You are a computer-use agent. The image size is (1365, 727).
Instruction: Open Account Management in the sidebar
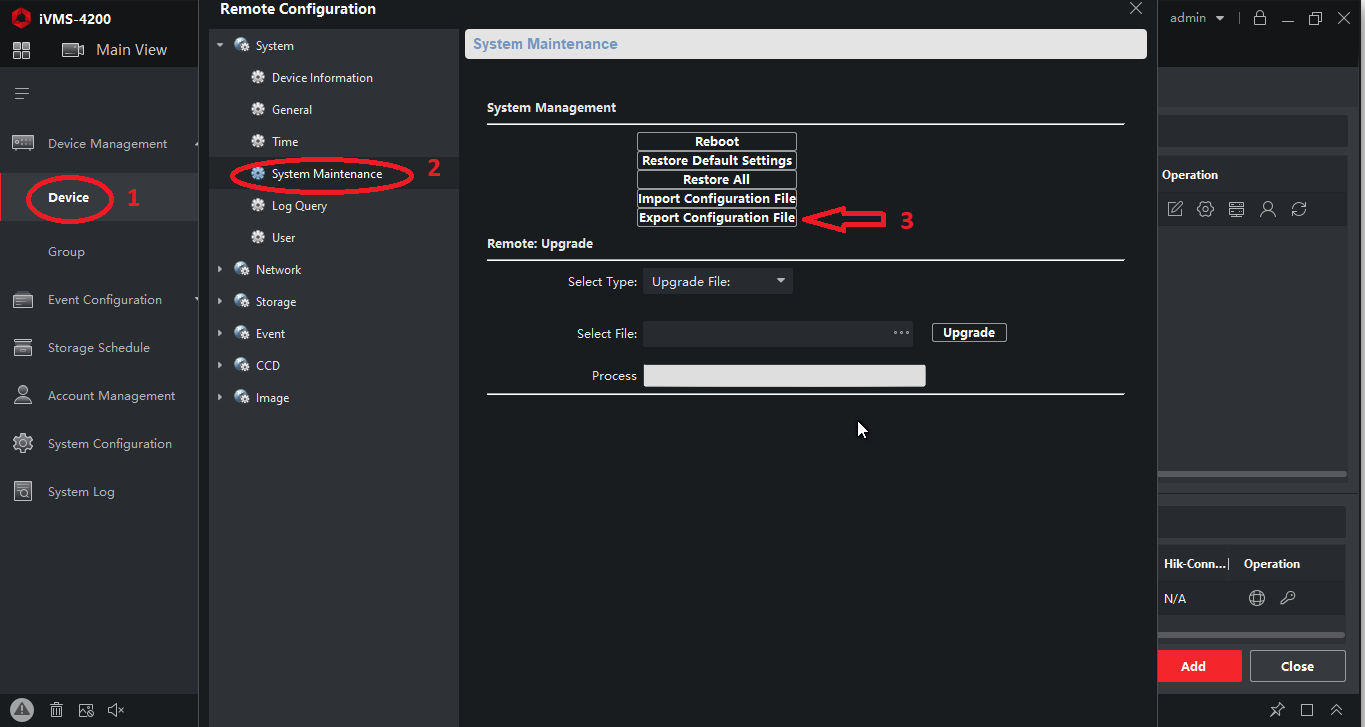pos(111,396)
